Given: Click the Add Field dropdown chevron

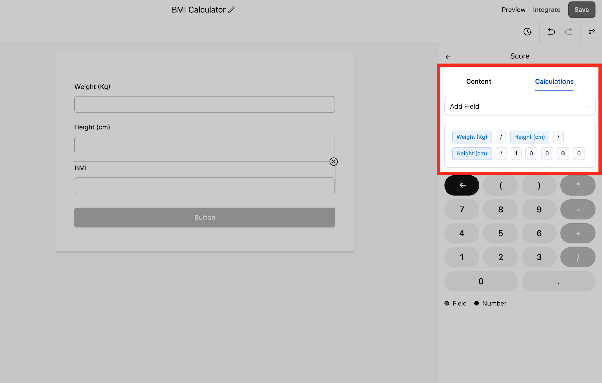Looking at the screenshot, I should [x=587, y=107].
